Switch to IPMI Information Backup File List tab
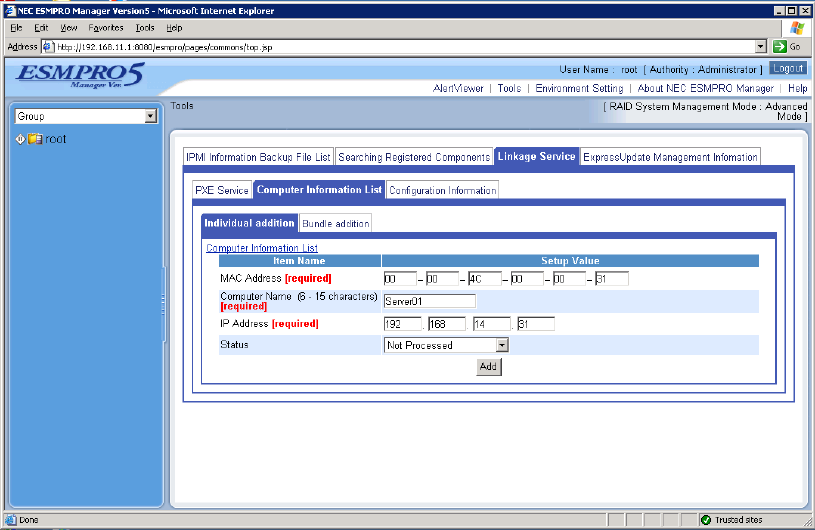This screenshot has height=530, width=815. [x=258, y=157]
